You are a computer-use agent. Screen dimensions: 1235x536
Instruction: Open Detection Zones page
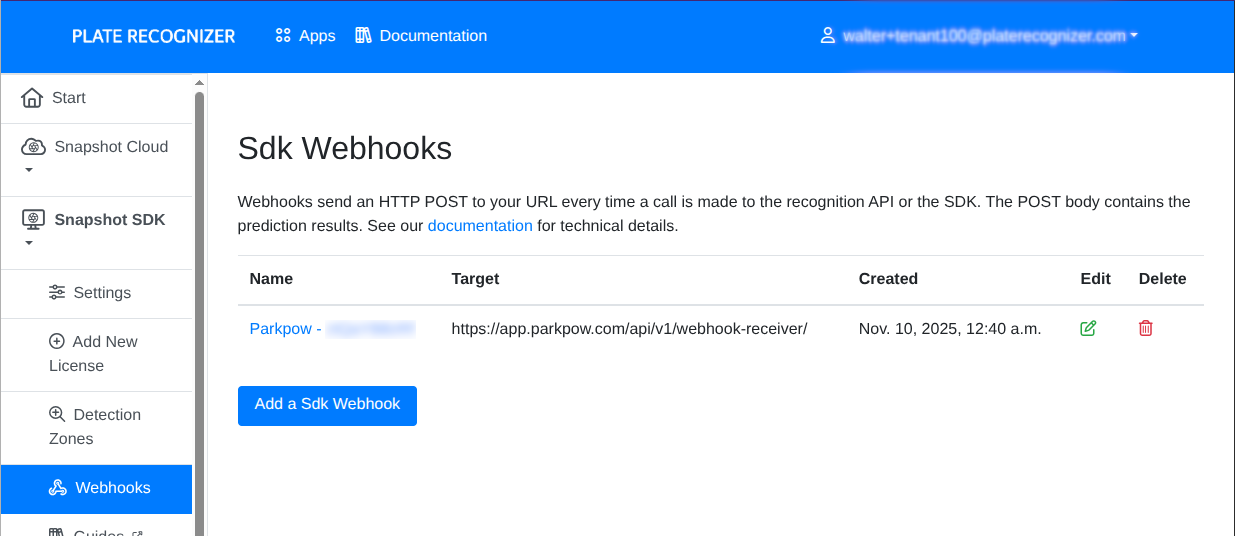tap(96, 427)
